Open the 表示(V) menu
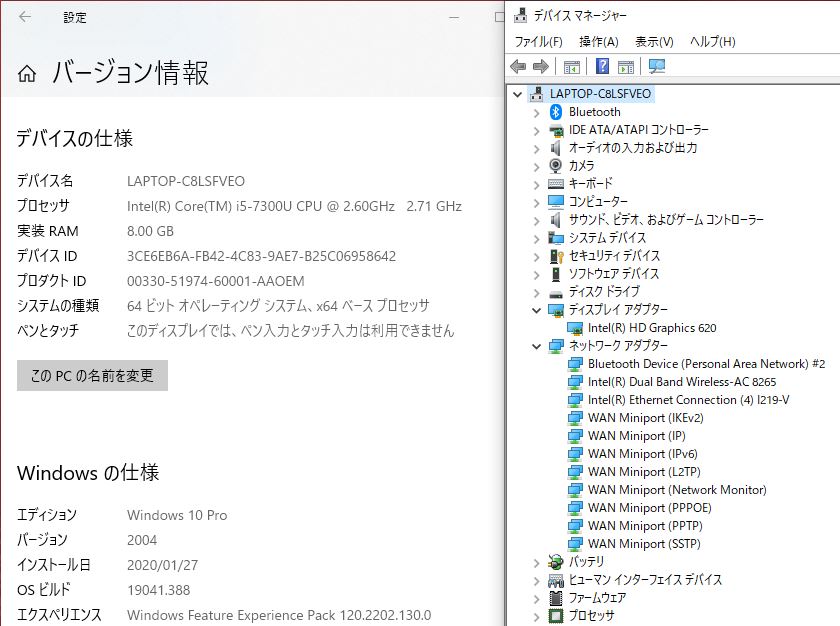840x626 pixels. [654, 42]
